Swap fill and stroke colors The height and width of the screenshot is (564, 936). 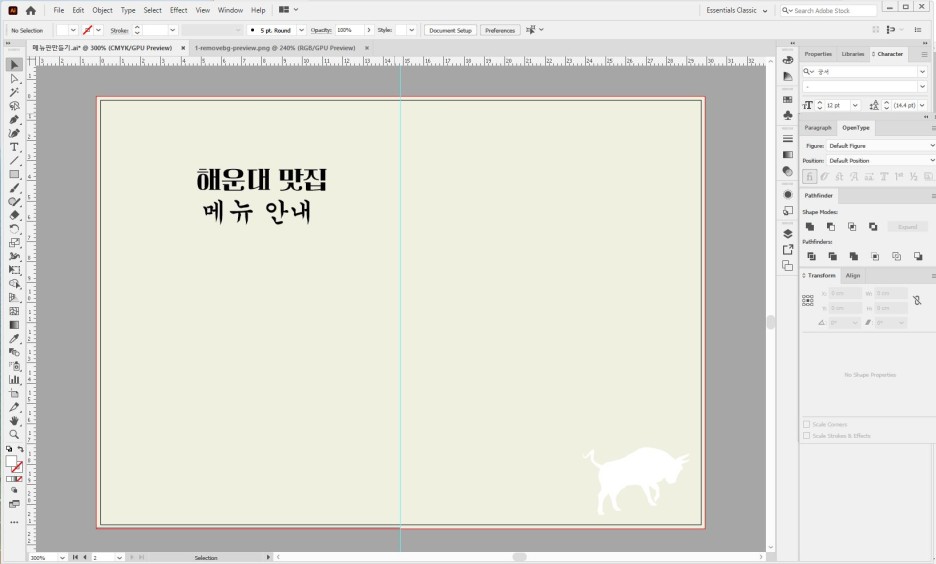point(20,449)
